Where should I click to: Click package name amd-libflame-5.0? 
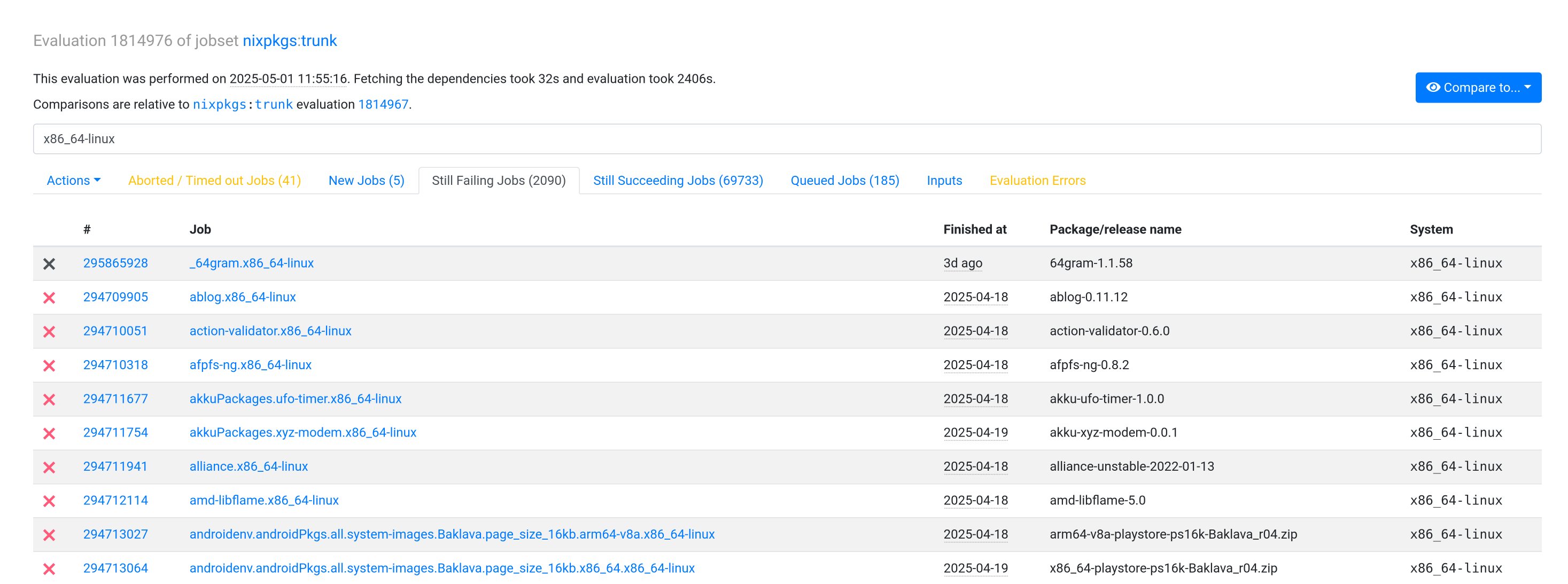point(1097,501)
